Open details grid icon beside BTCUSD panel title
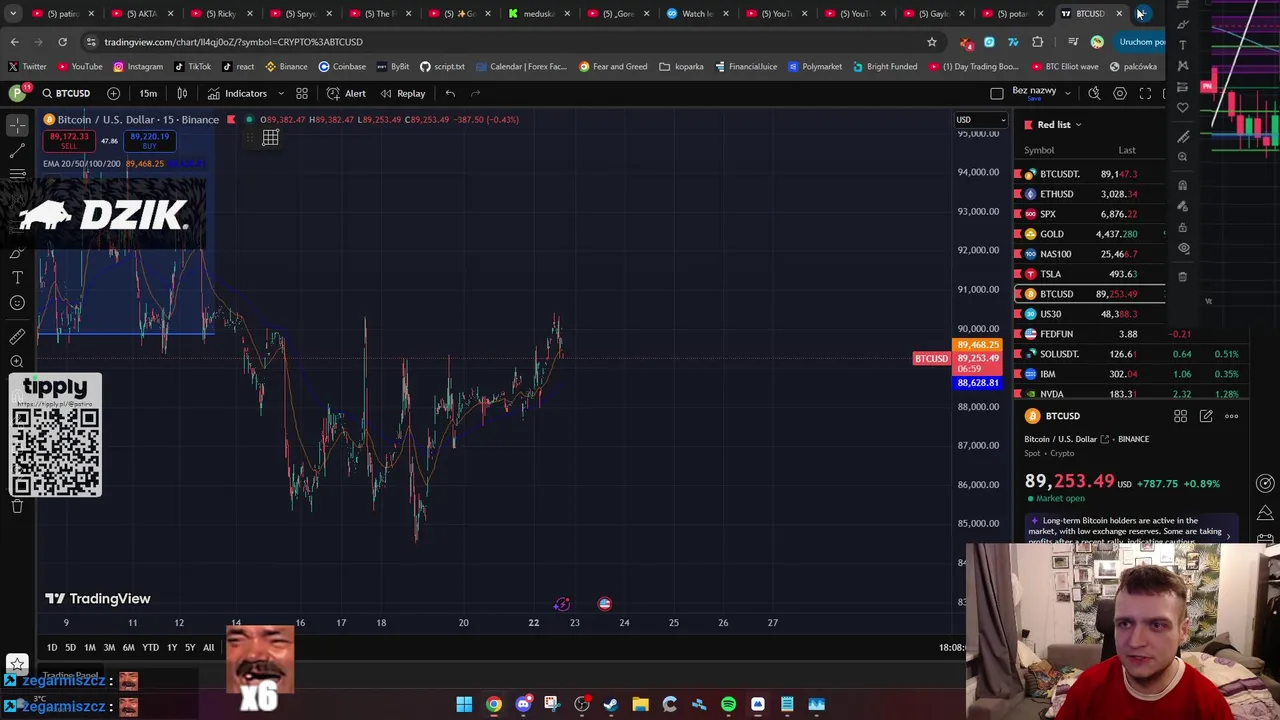Image resolution: width=1280 pixels, height=720 pixels. pos(1180,416)
